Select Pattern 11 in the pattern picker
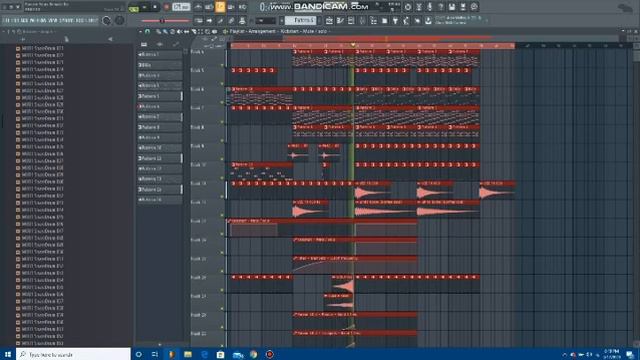The height and width of the screenshot is (360, 640). tap(160, 158)
